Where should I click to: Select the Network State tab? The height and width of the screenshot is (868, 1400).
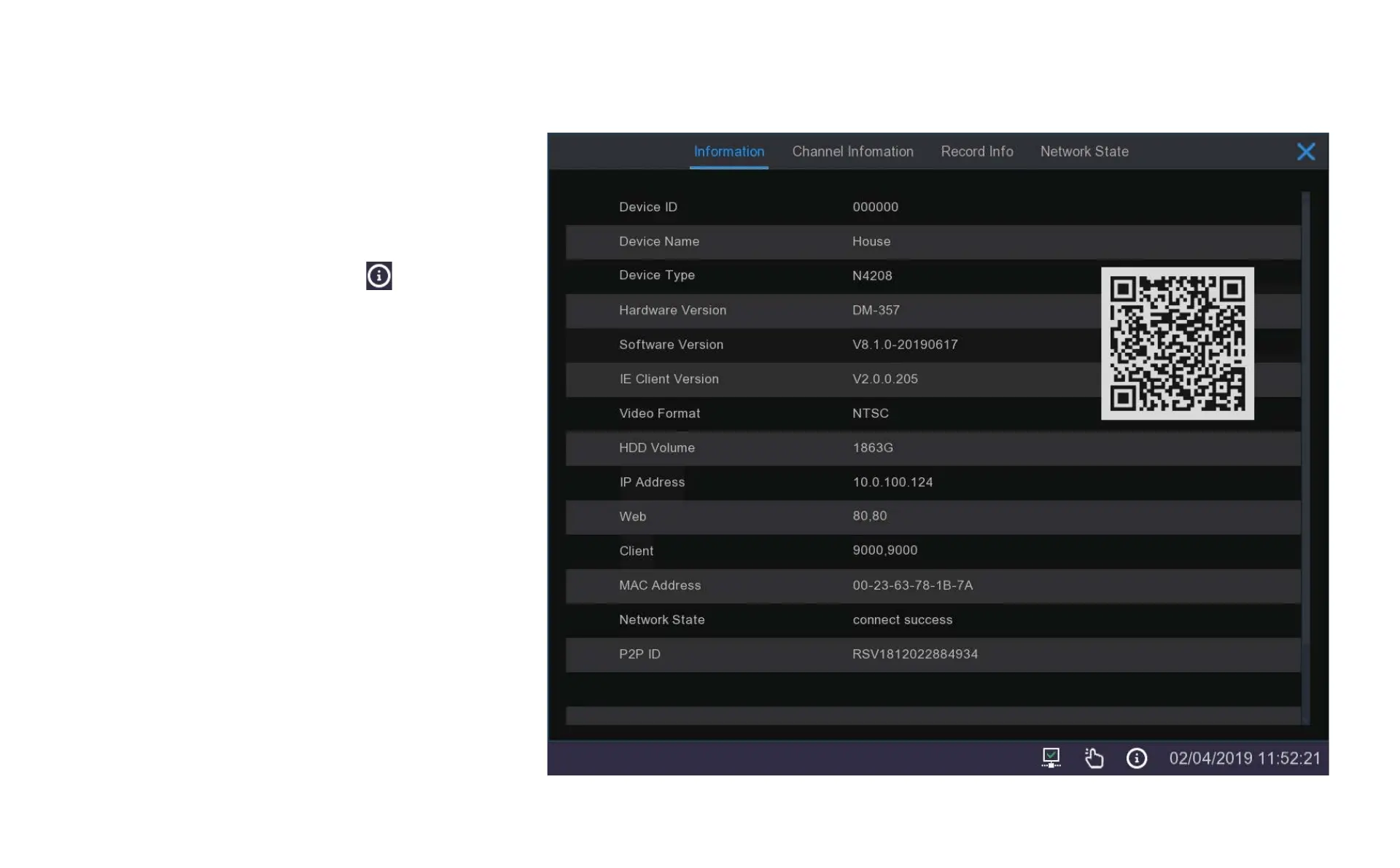point(1084,152)
